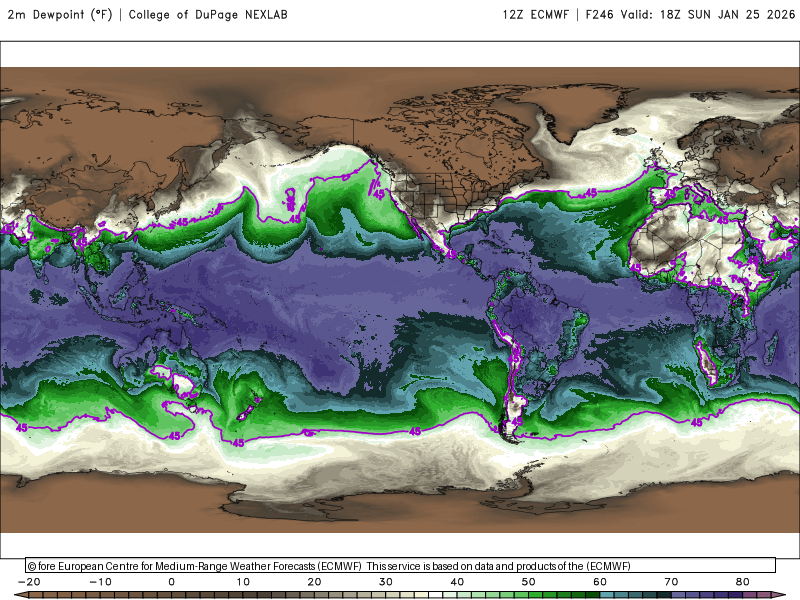Pick the bright green swatch below the 50 label
Viewport: 800px width, 600px height.
(x=536, y=595)
